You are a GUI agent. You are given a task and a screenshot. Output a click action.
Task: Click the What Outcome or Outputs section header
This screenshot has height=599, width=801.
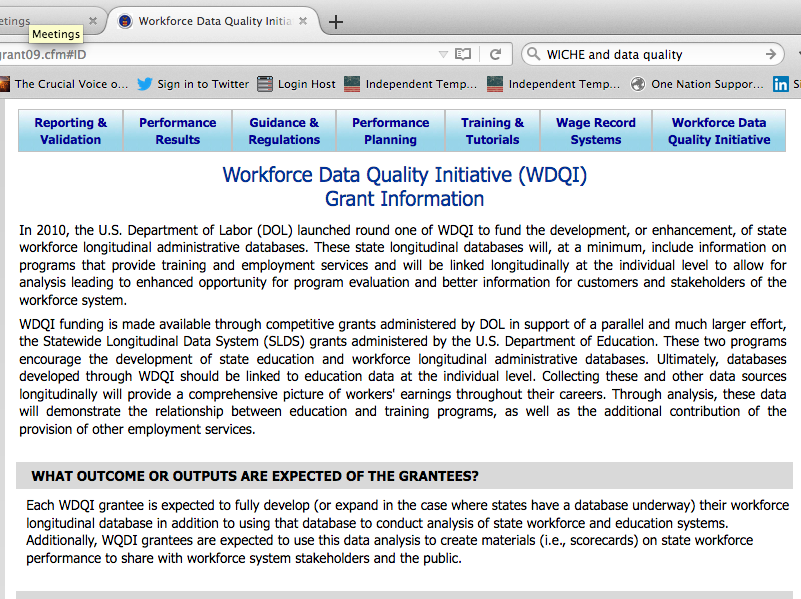click(405, 476)
